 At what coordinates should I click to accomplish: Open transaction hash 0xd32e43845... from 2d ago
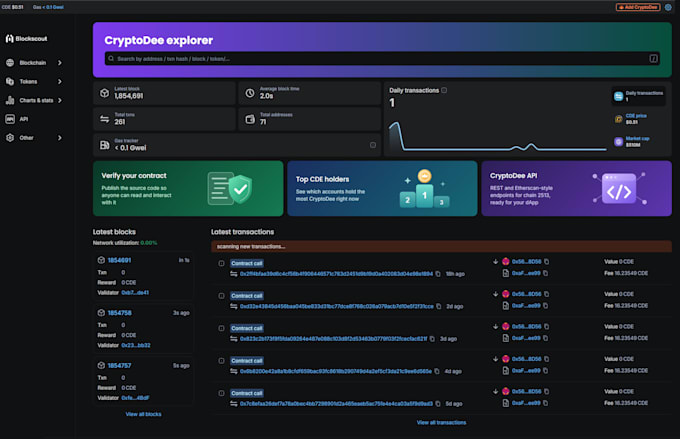pos(337,306)
